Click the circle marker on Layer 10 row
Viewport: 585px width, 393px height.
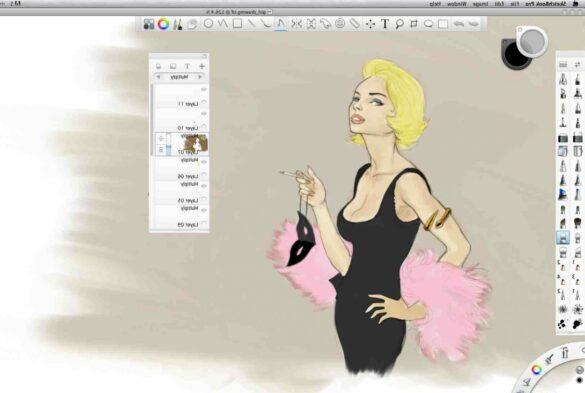tap(204, 126)
